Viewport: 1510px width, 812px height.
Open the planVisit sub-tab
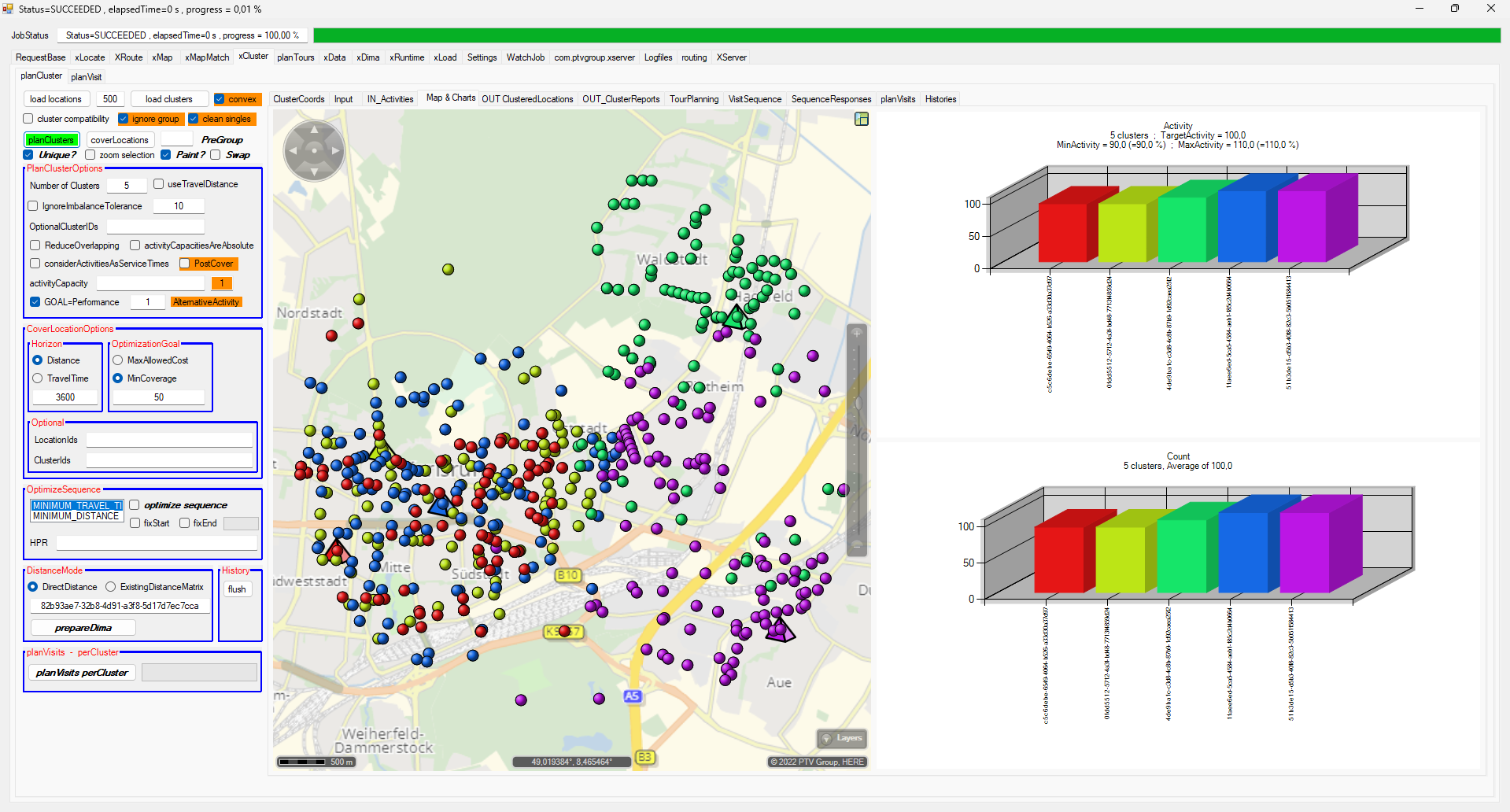tap(86, 77)
